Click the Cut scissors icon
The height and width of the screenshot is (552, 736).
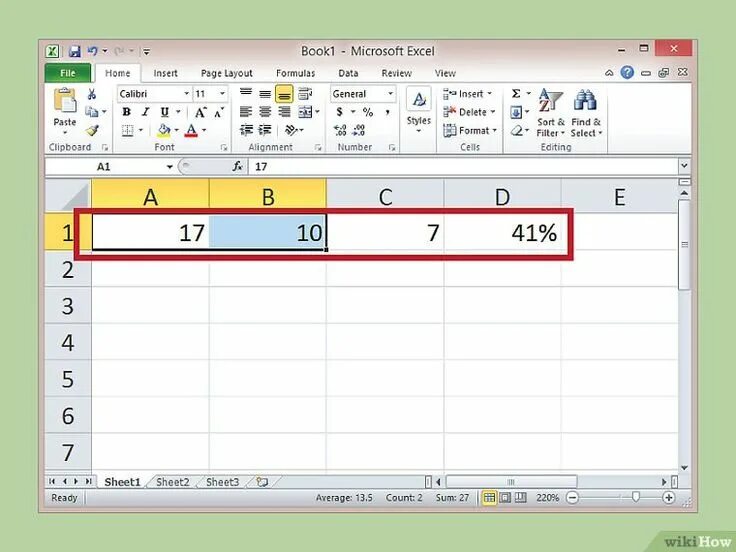tap(92, 94)
